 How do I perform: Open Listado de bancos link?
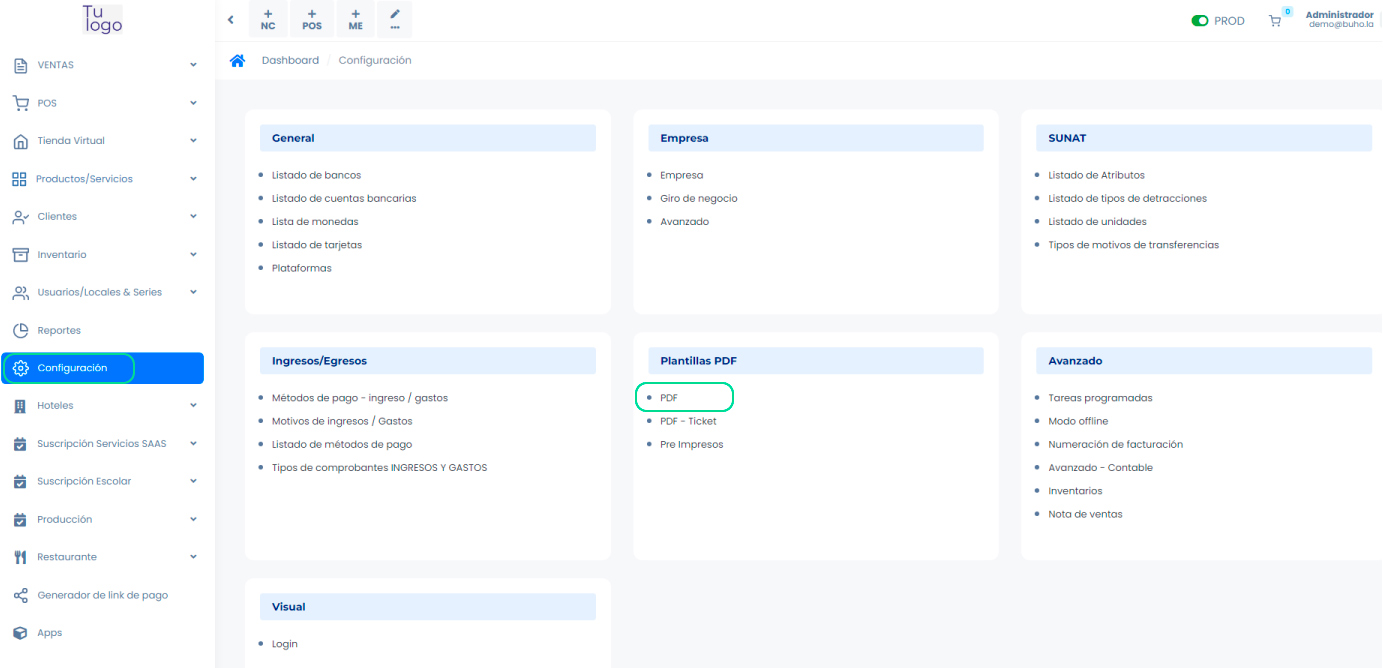[316, 175]
